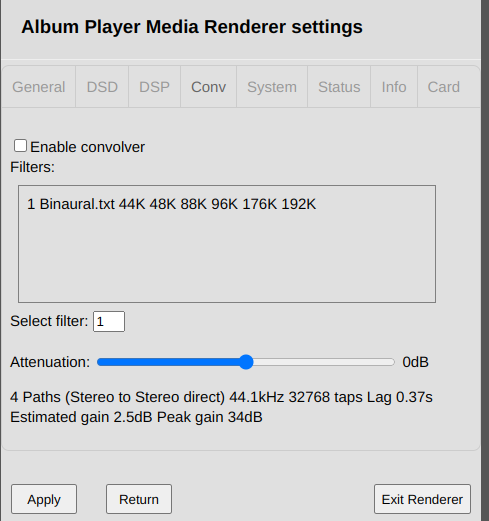Viewport: 489px width, 521px height.
Task: Click the unfilled right part of the Attenuation track
Action: (323, 362)
